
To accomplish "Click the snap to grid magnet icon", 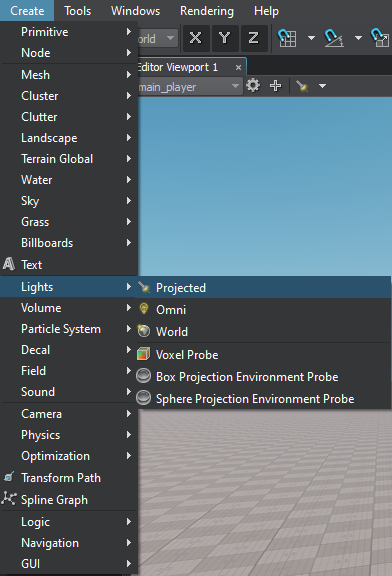I will (287, 38).
